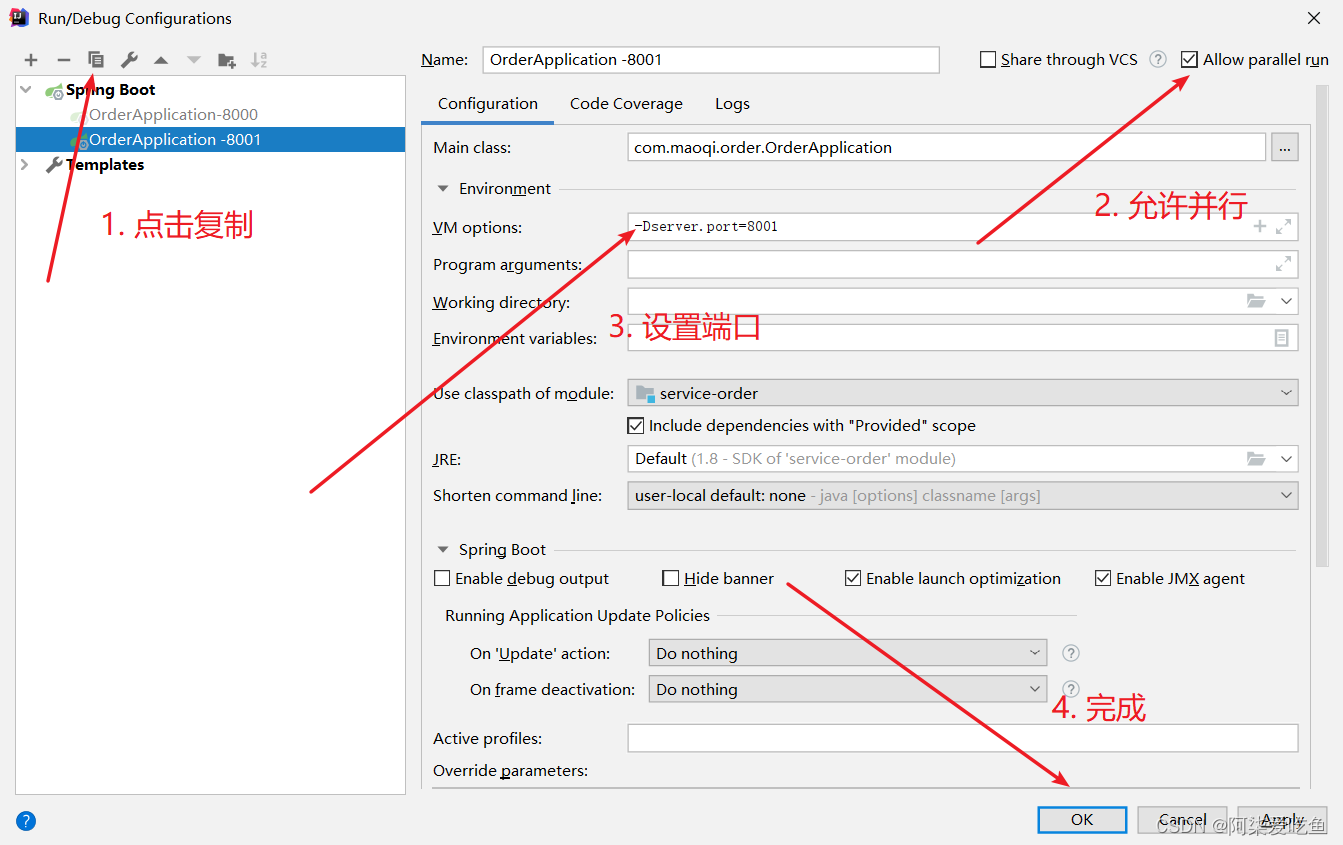Browse folder for JRE path
The height and width of the screenshot is (845, 1343).
[1256, 459]
